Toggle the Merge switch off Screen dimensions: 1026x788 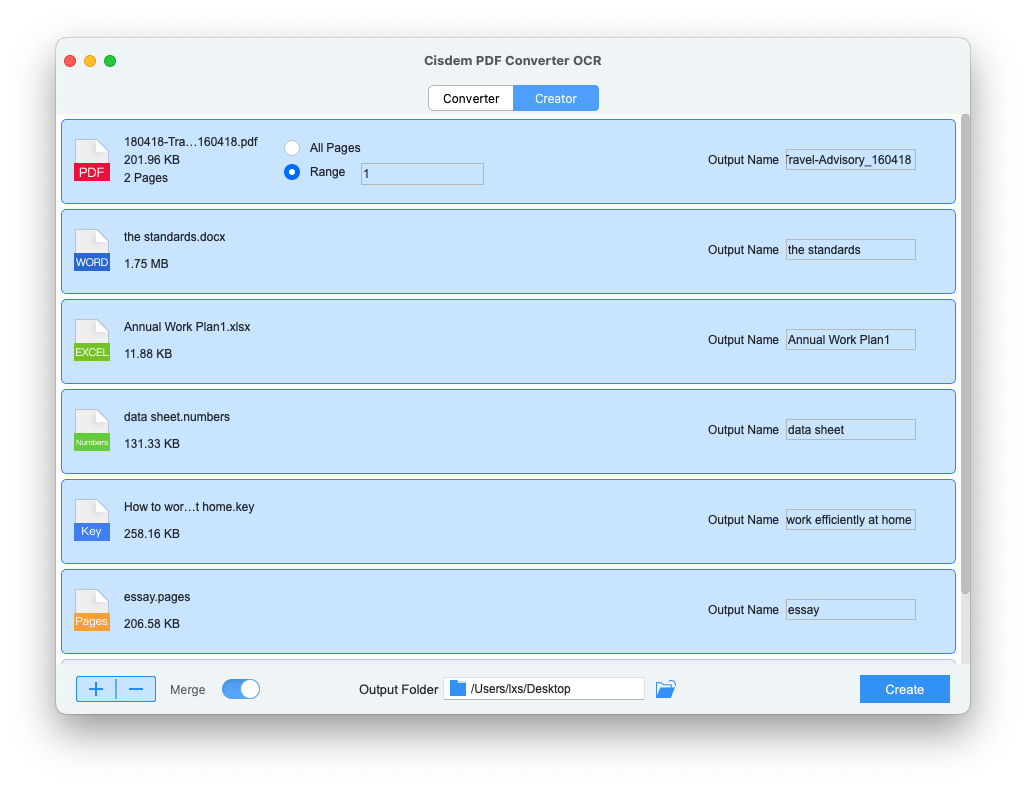241,689
